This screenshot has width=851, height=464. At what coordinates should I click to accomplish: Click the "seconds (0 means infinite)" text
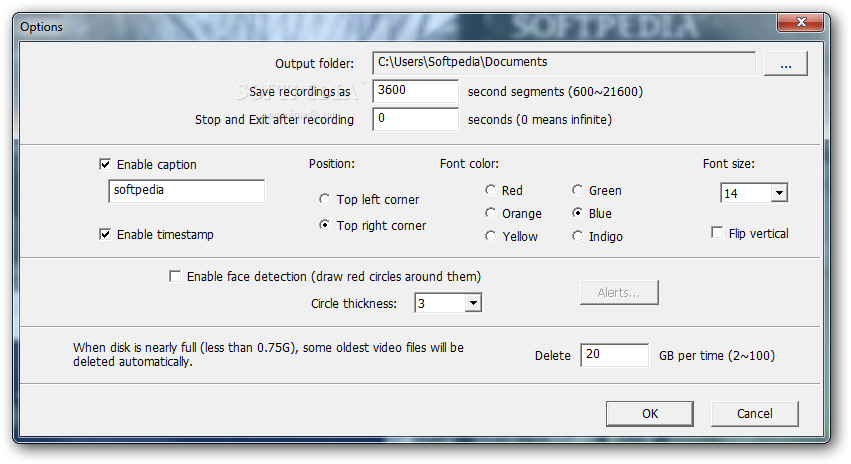point(539,119)
